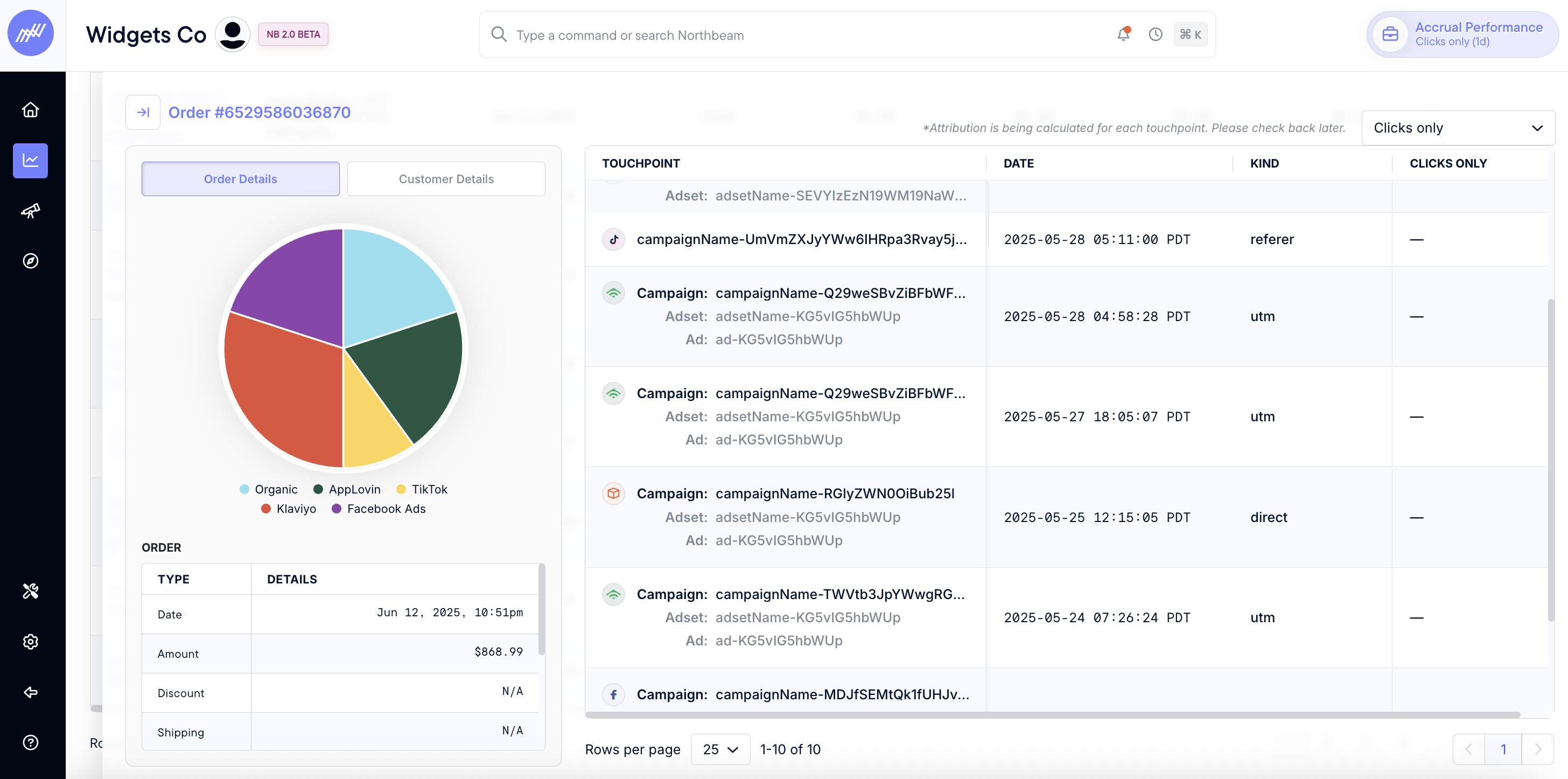Open the history clock icon
The width and height of the screenshot is (1568, 779).
(1156, 34)
